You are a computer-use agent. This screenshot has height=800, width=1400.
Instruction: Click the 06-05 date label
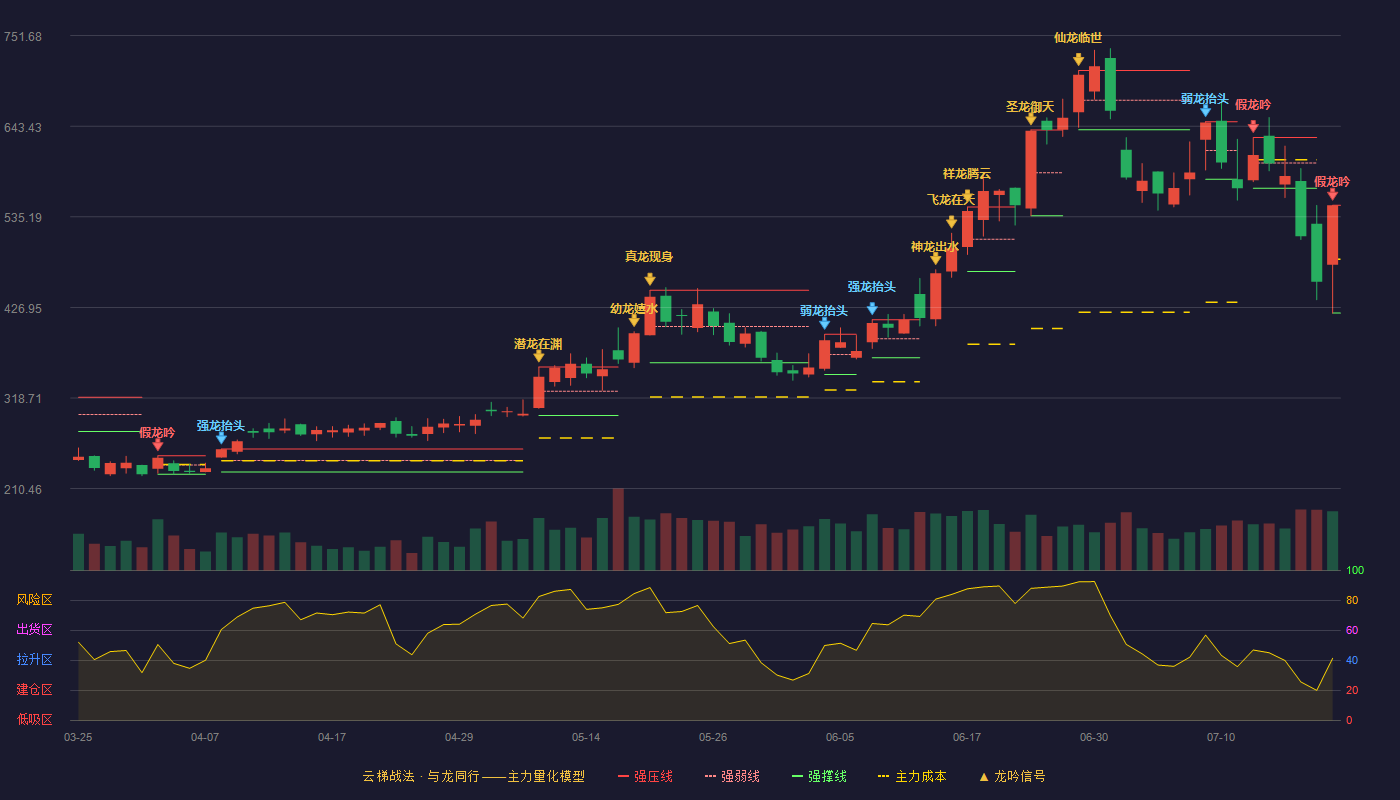[x=840, y=737]
